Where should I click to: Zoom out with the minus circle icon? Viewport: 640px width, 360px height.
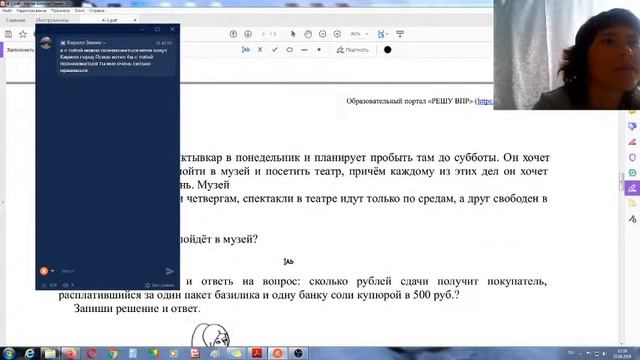(x=322, y=34)
